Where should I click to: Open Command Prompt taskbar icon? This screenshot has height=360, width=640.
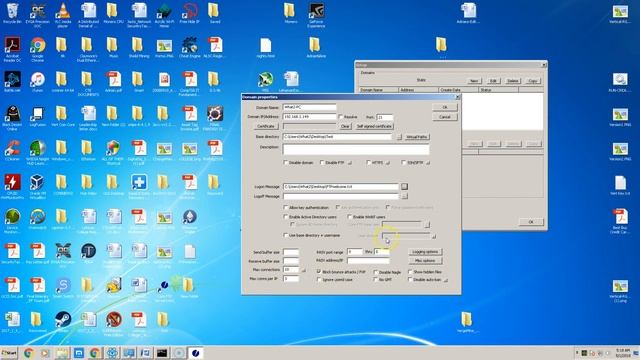[x=162, y=353]
